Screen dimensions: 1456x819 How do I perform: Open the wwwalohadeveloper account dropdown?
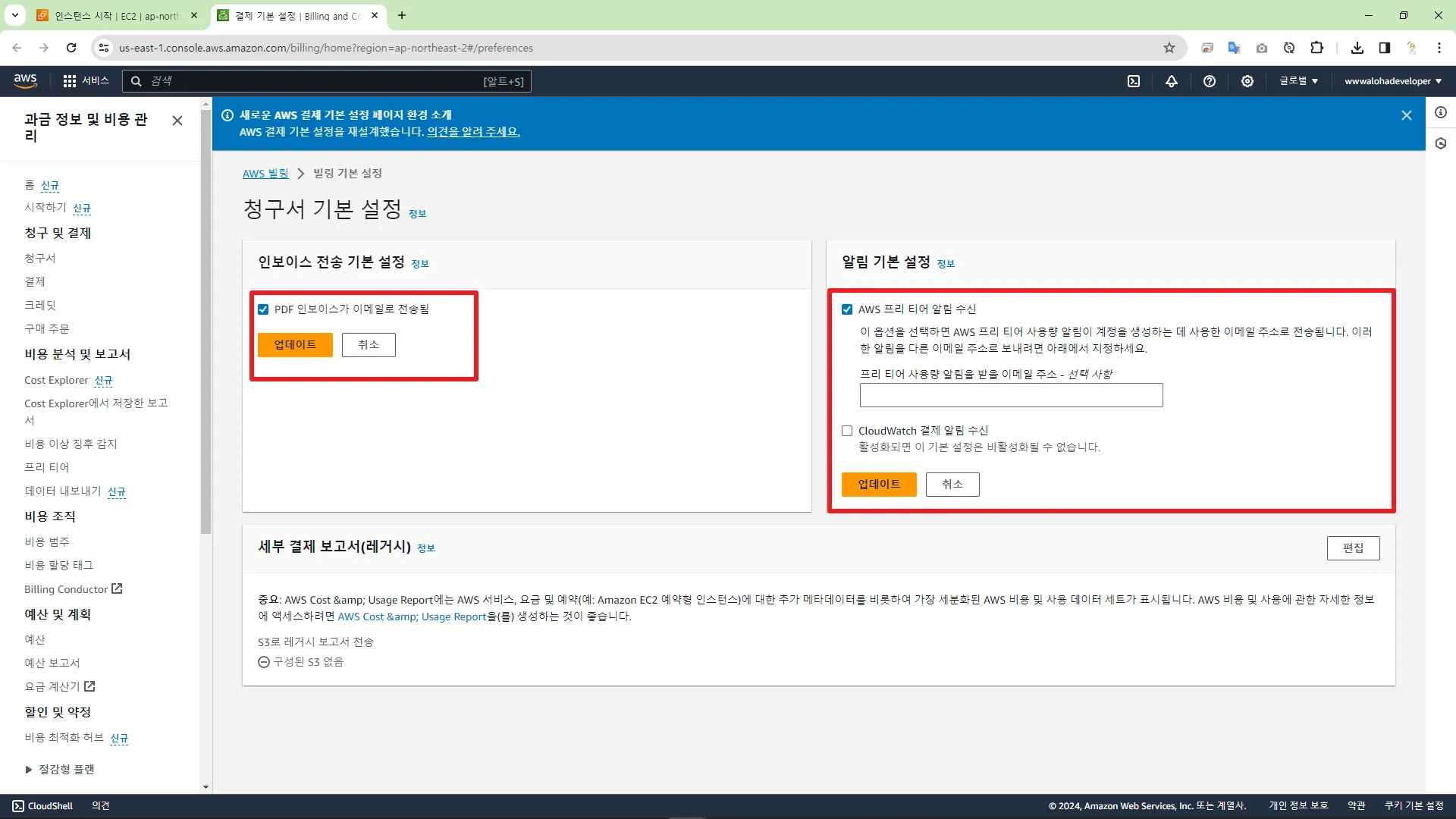click(x=1392, y=81)
